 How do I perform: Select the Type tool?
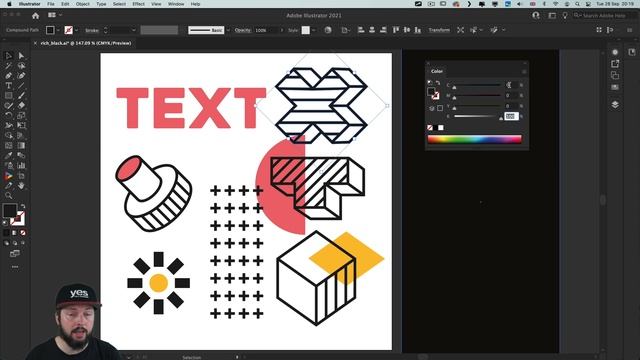tap(9, 86)
